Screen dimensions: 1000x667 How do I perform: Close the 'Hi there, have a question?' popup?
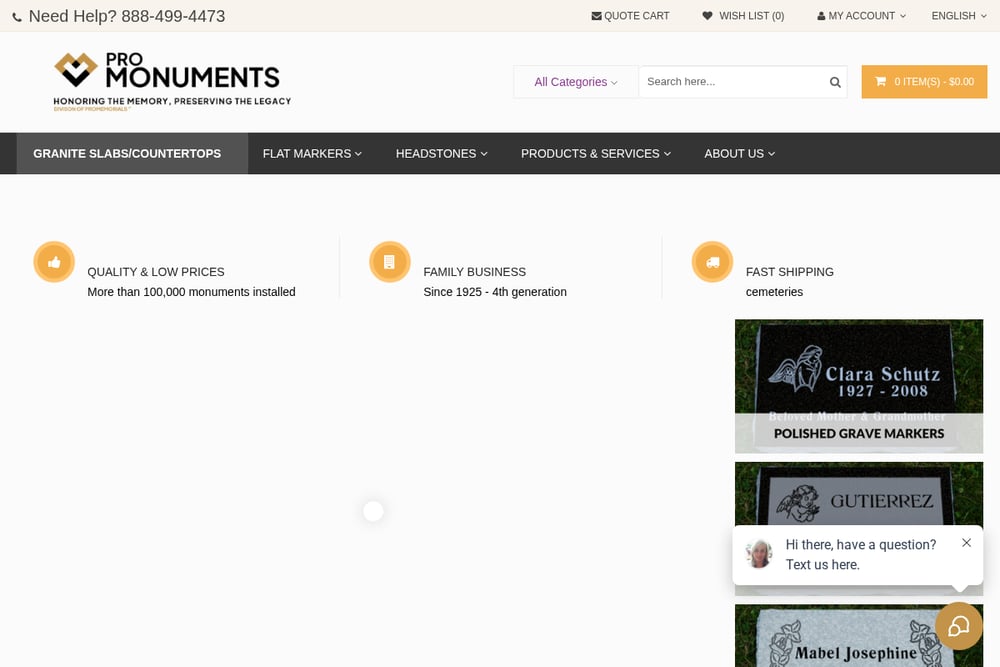point(966,543)
